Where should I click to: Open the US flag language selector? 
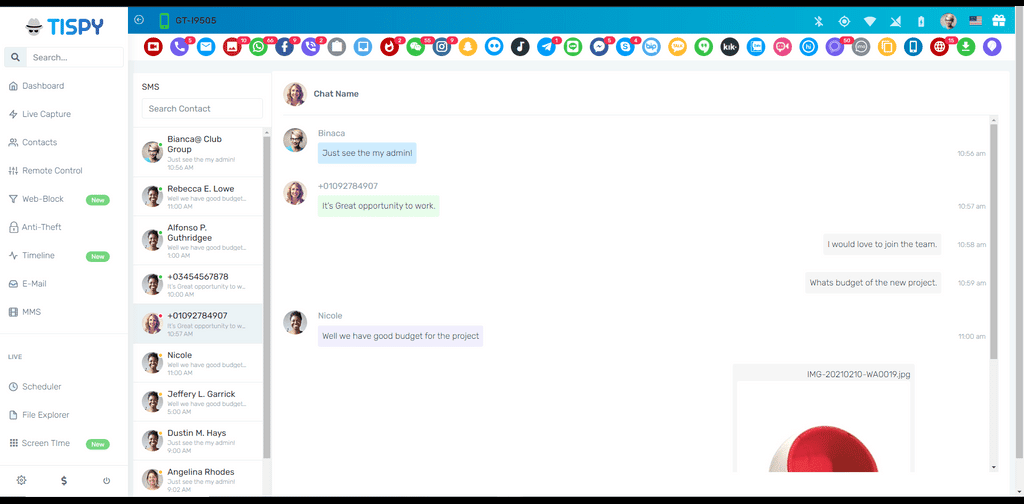pyautogui.click(x=976, y=21)
